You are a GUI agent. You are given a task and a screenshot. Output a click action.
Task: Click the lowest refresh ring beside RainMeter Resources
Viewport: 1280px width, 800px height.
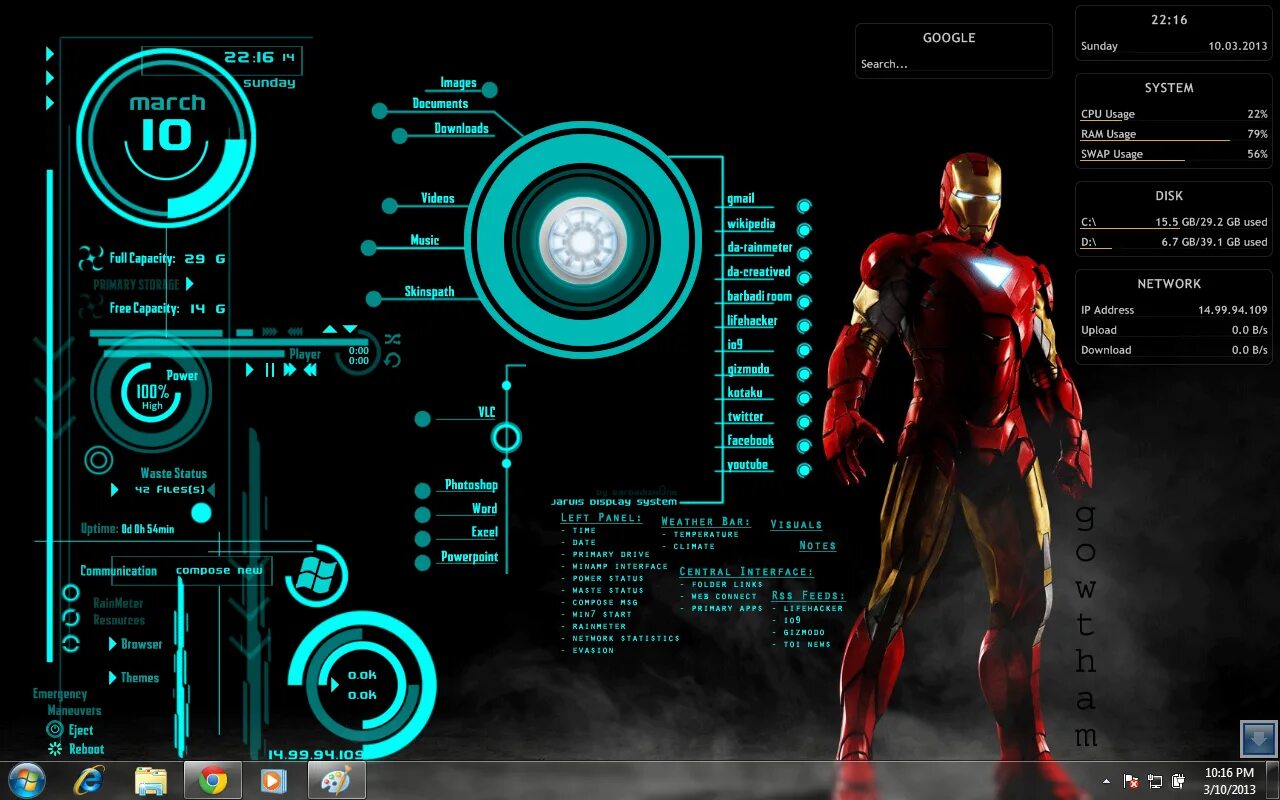71,644
